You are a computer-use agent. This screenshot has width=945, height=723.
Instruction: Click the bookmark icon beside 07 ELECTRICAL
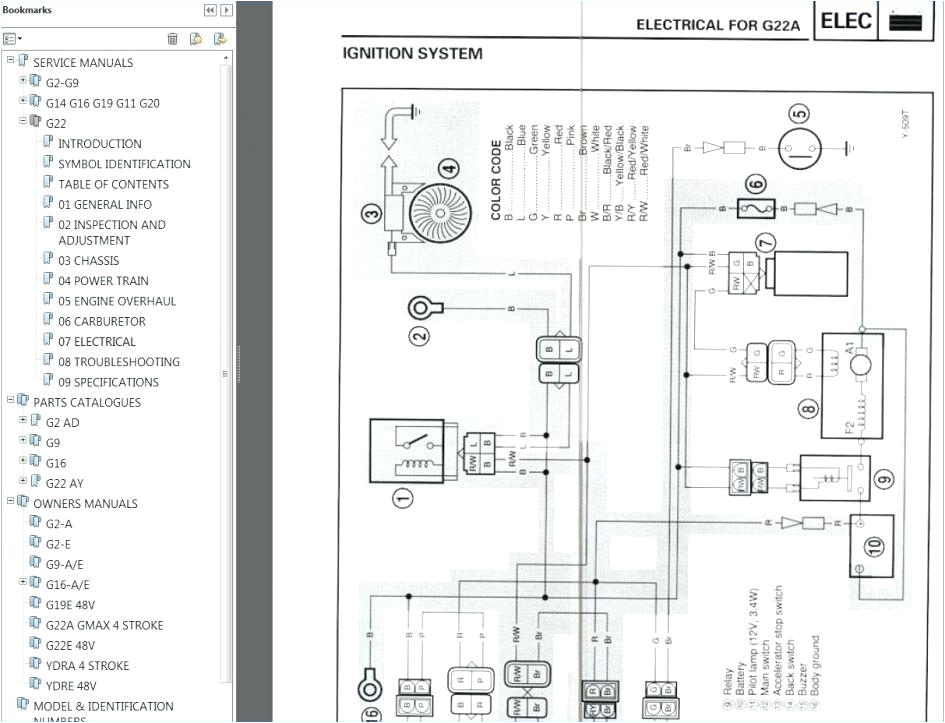click(x=47, y=342)
